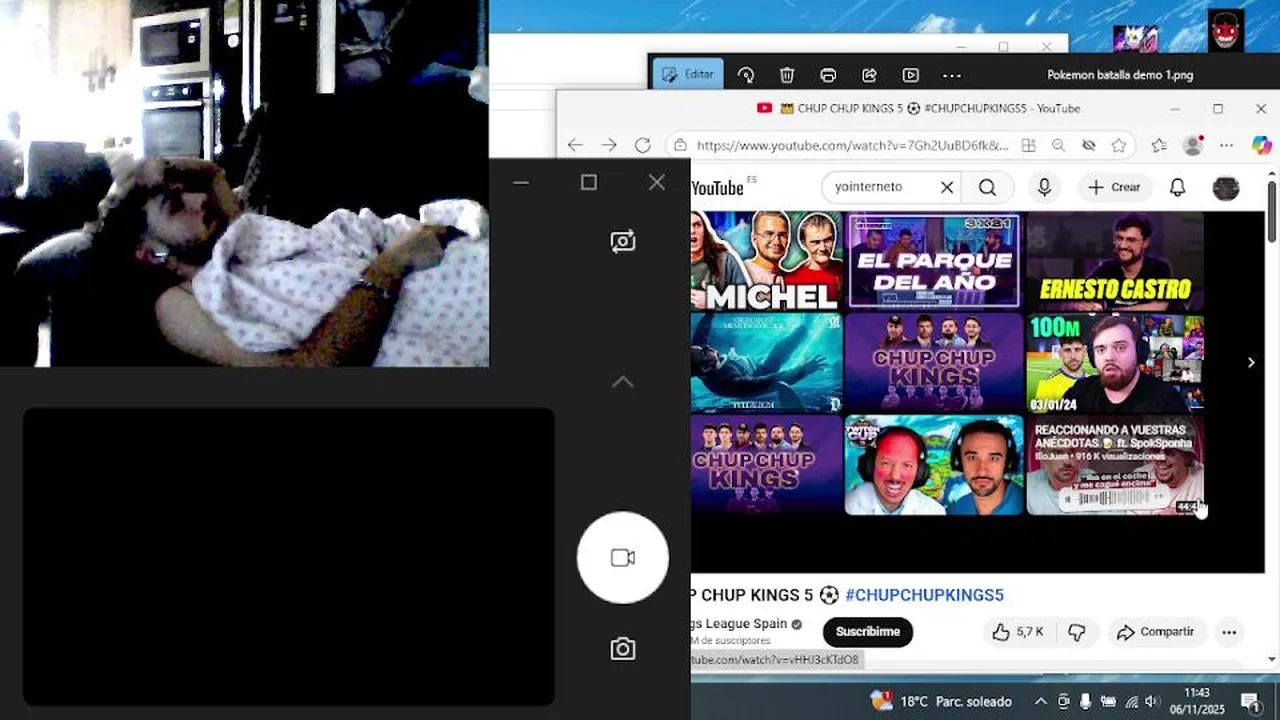Add this page to favorites star
The height and width of the screenshot is (720, 1280).
(x=1119, y=145)
